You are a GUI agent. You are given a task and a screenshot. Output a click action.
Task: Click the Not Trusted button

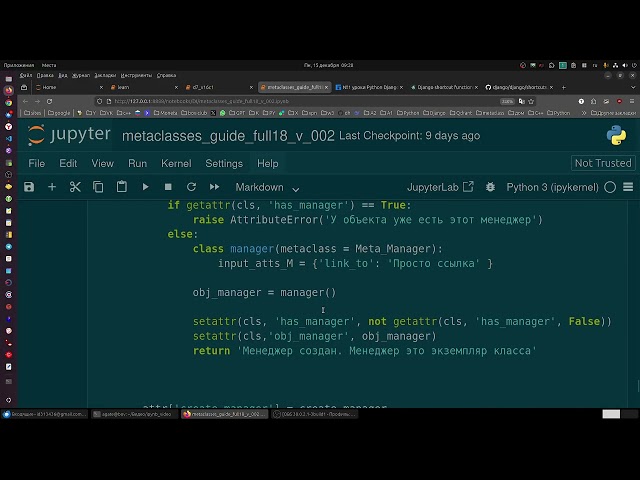pyautogui.click(x=603, y=163)
